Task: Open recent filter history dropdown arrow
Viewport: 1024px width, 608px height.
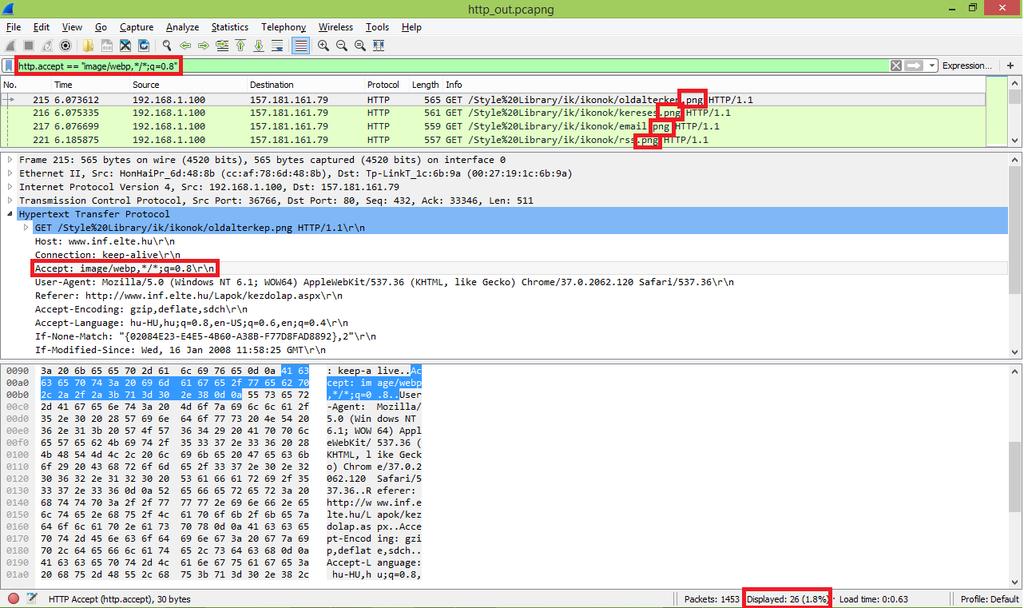Action: pos(931,66)
